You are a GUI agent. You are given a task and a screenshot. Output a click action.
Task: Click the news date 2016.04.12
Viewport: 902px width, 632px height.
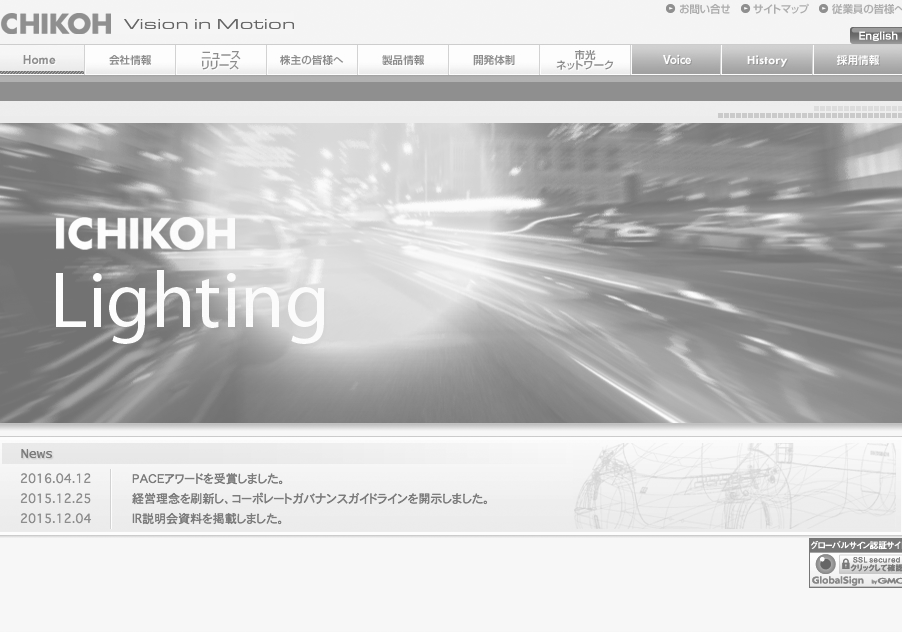click(x=56, y=478)
